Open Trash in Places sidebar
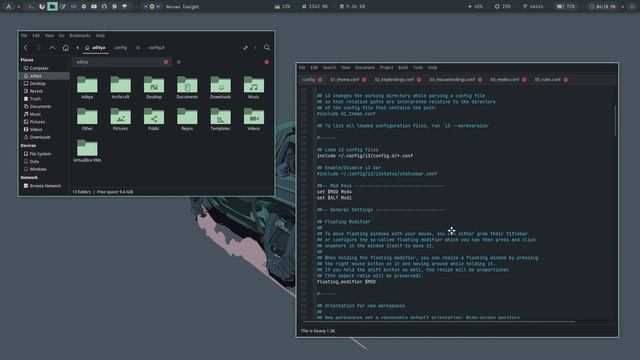Viewport: 640px width, 360px height. (44, 99)
